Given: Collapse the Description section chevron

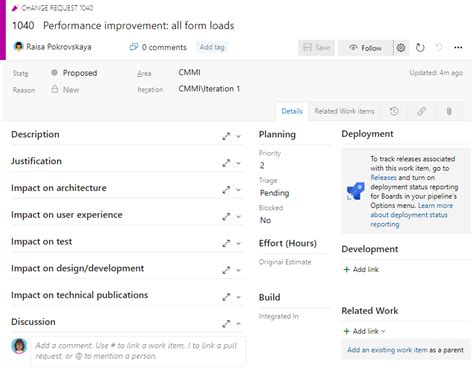Looking at the screenshot, I should point(238,136).
